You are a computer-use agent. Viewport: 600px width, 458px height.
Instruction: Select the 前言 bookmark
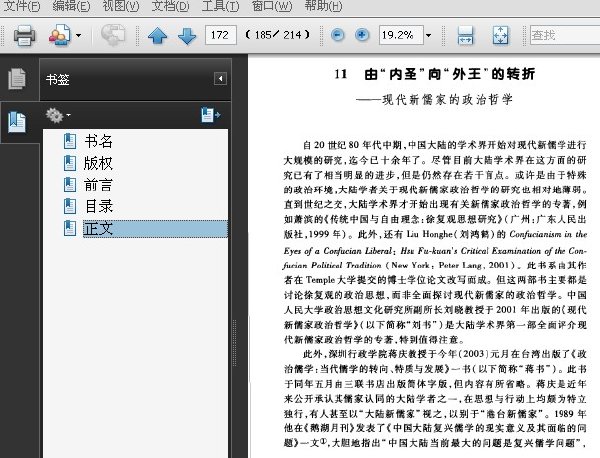pos(98,185)
